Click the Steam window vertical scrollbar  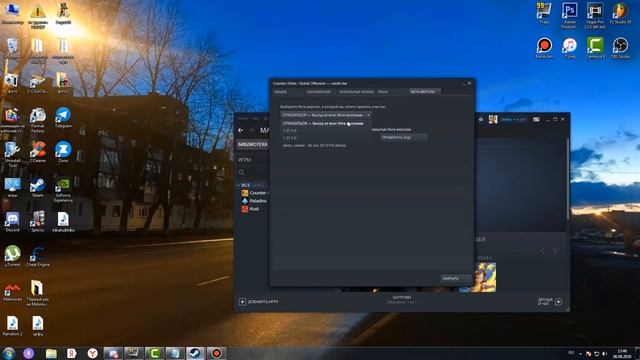coord(567,178)
